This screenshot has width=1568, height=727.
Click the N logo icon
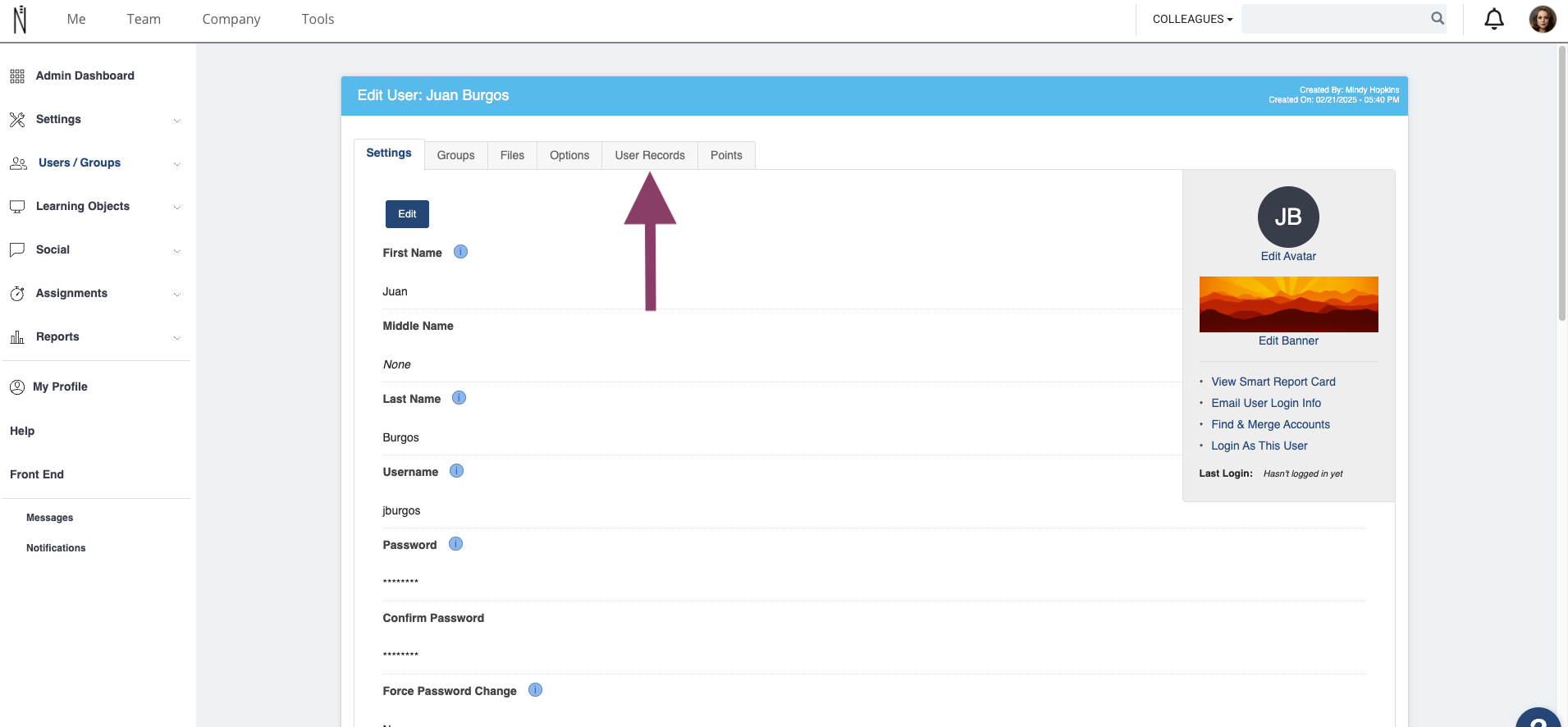[20, 19]
